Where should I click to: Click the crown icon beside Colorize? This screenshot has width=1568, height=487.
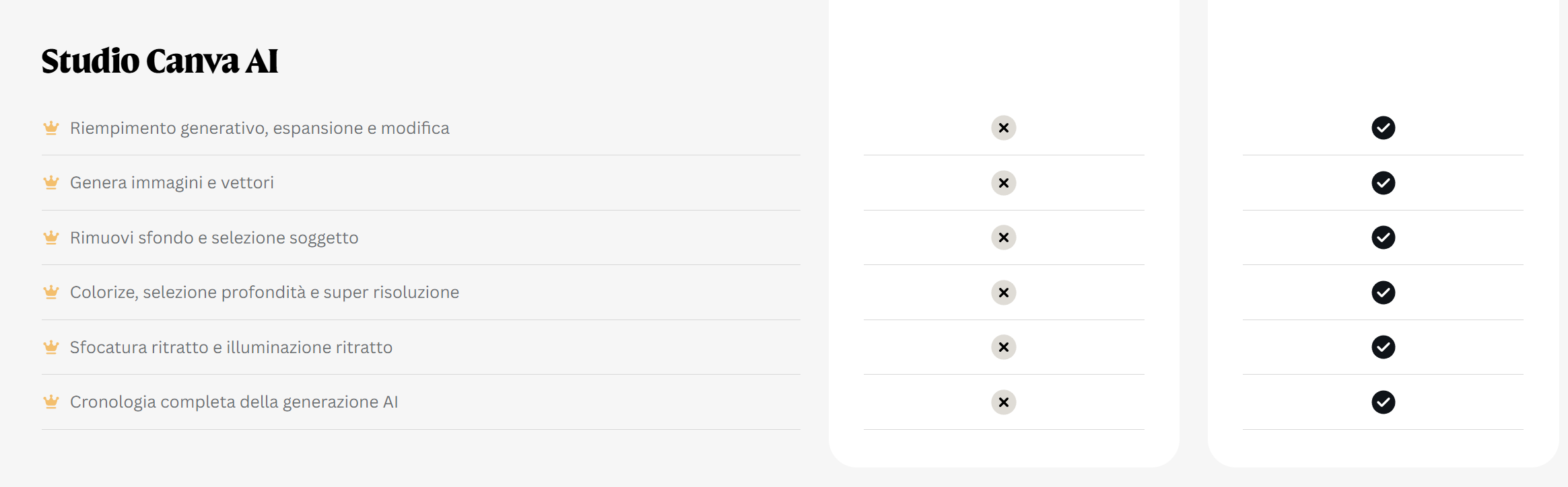[51, 292]
